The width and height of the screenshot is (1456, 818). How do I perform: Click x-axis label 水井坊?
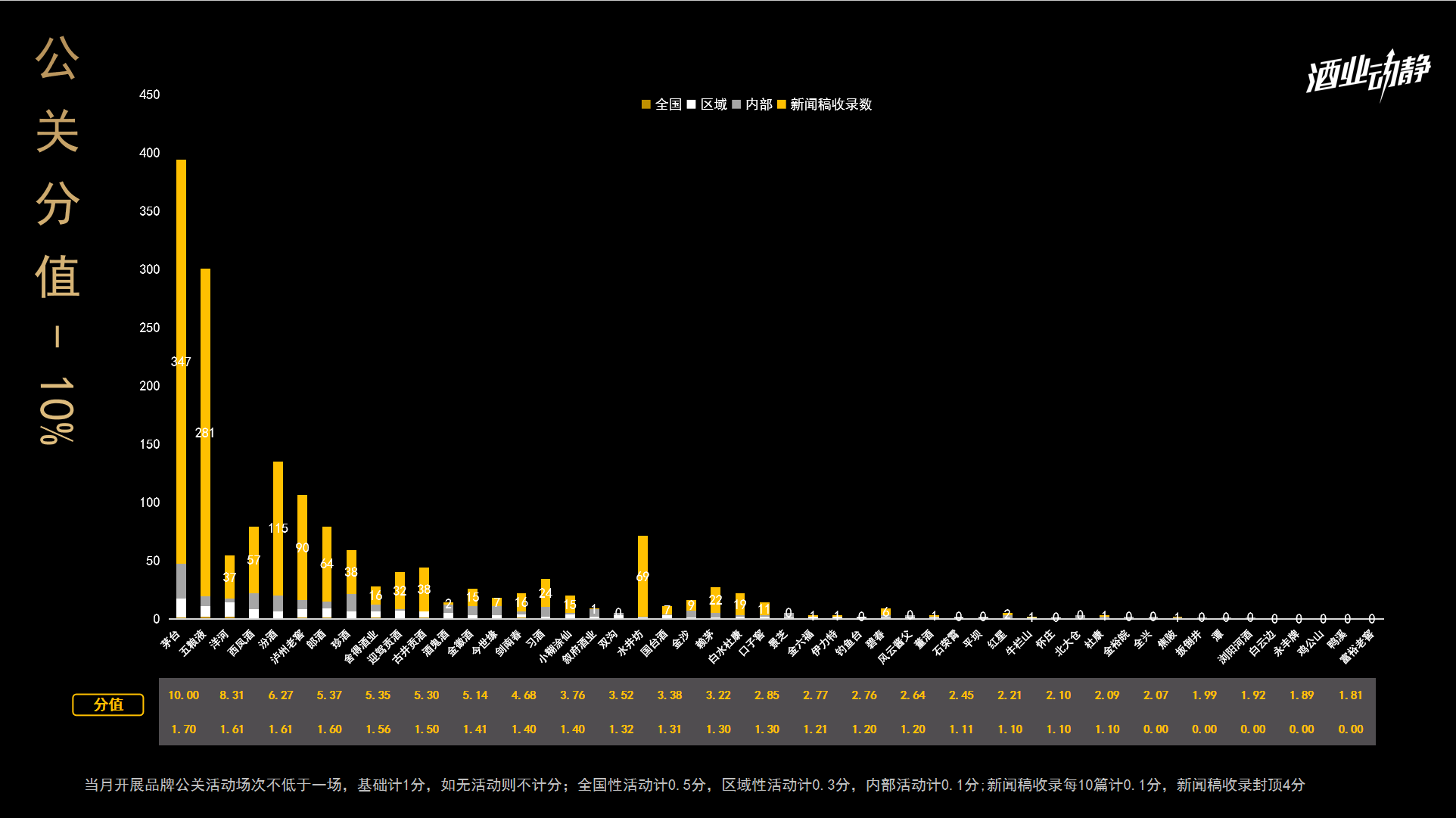click(630, 642)
